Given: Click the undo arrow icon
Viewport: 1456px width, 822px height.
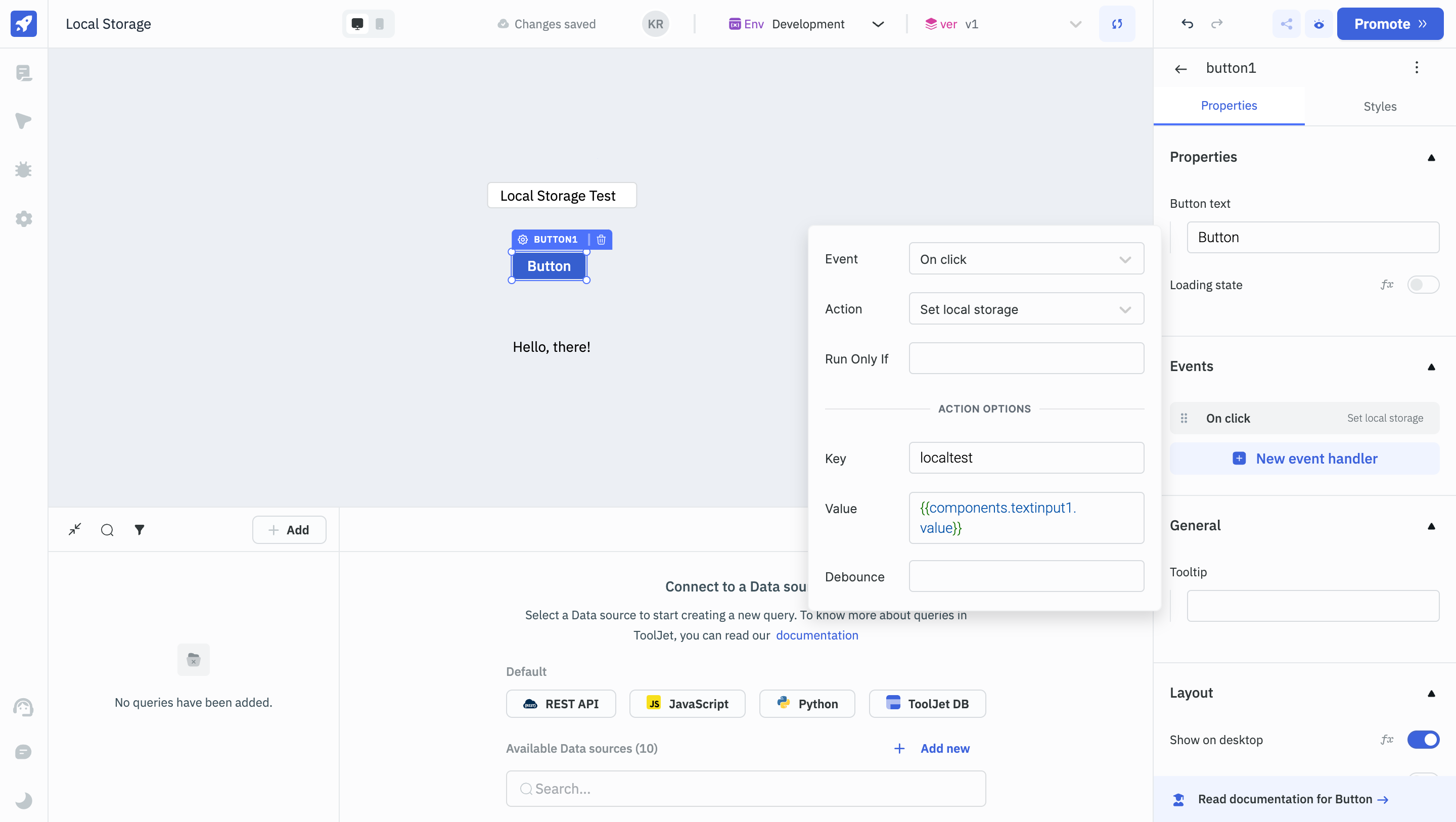Looking at the screenshot, I should (1187, 24).
